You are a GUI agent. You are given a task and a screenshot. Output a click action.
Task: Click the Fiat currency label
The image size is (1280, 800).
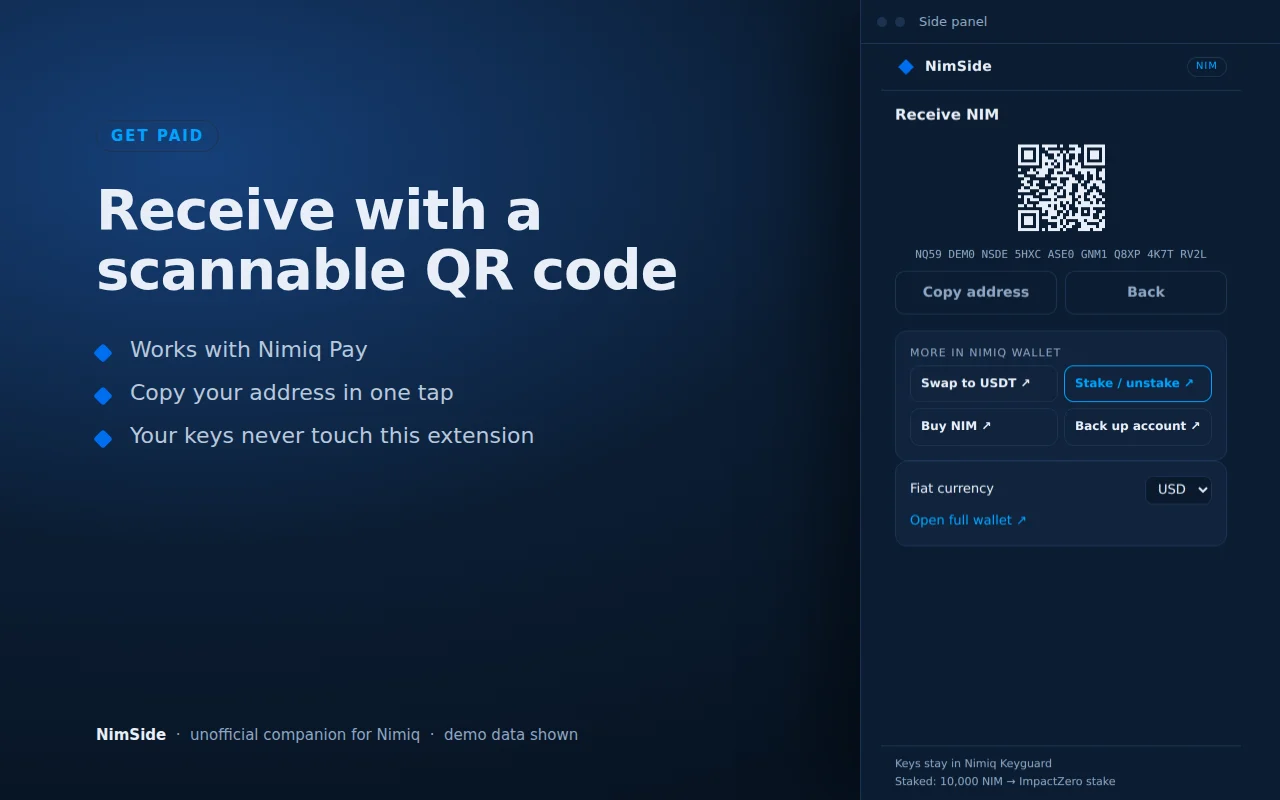pyautogui.click(x=952, y=489)
